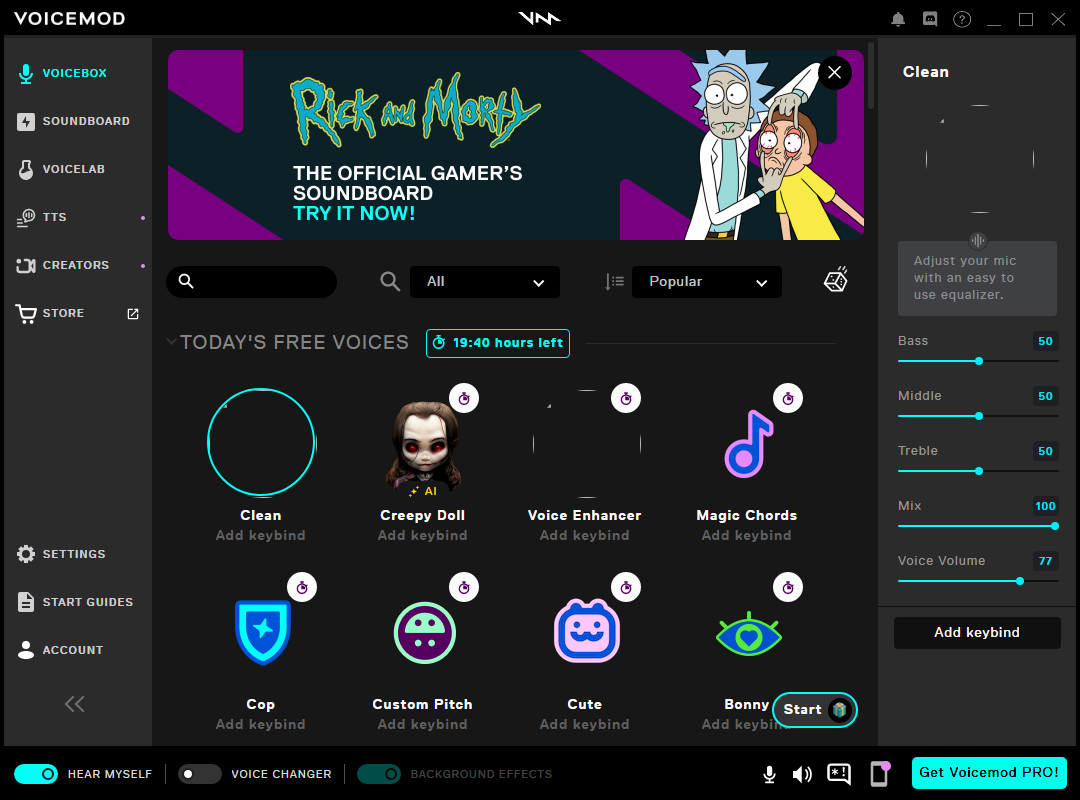The width and height of the screenshot is (1080, 800).
Task: Click the 19:40 hours left timer badge
Action: 498,343
